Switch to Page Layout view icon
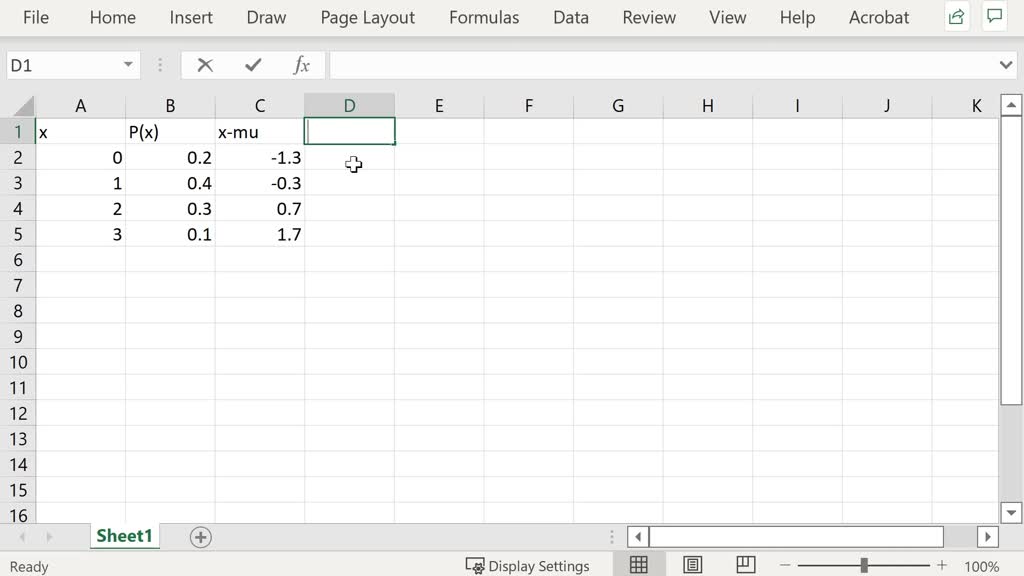 pyautogui.click(x=693, y=565)
